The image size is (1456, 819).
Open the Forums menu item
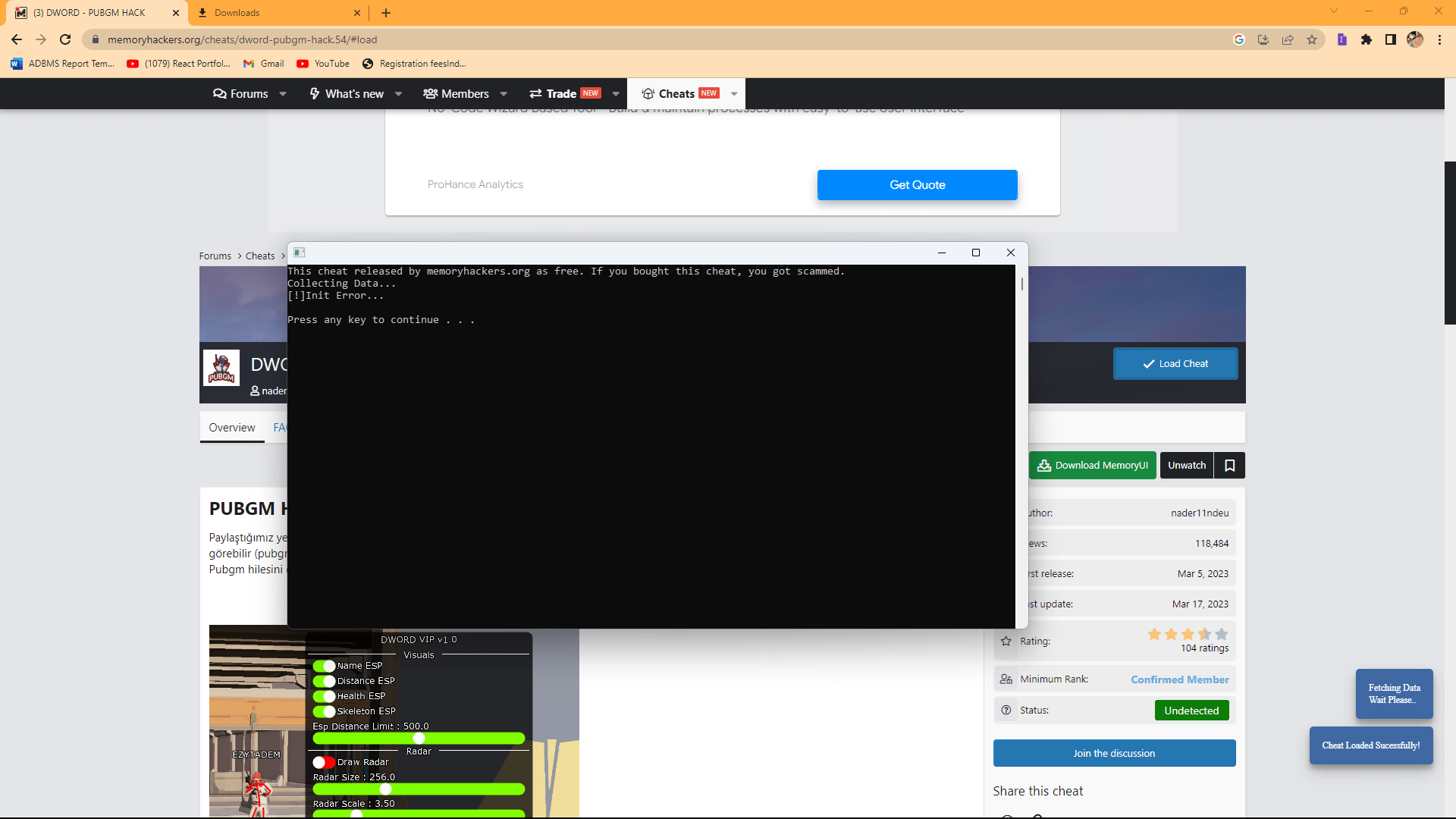(x=240, y=93)
